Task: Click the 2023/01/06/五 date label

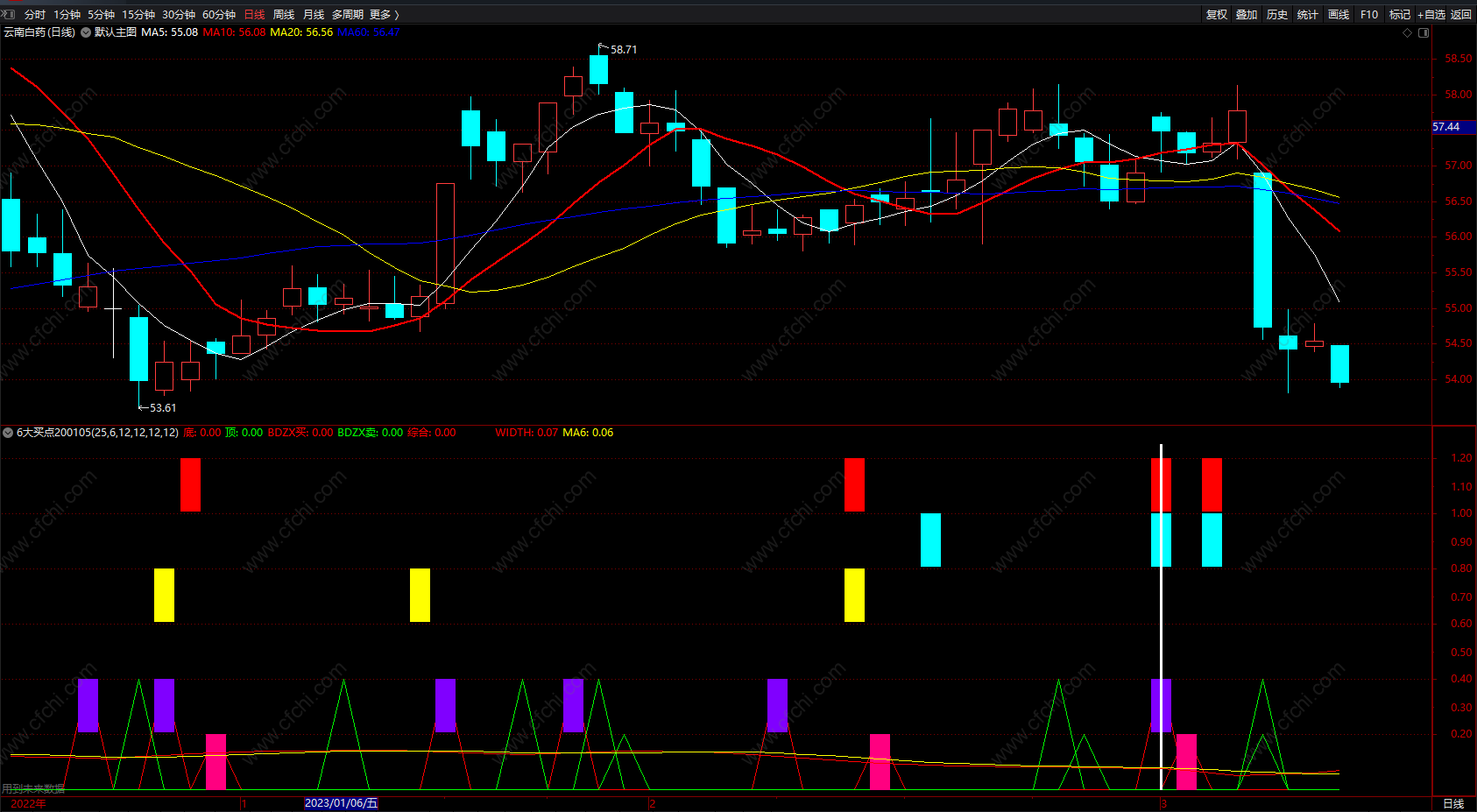Action: tap(341, 803)
